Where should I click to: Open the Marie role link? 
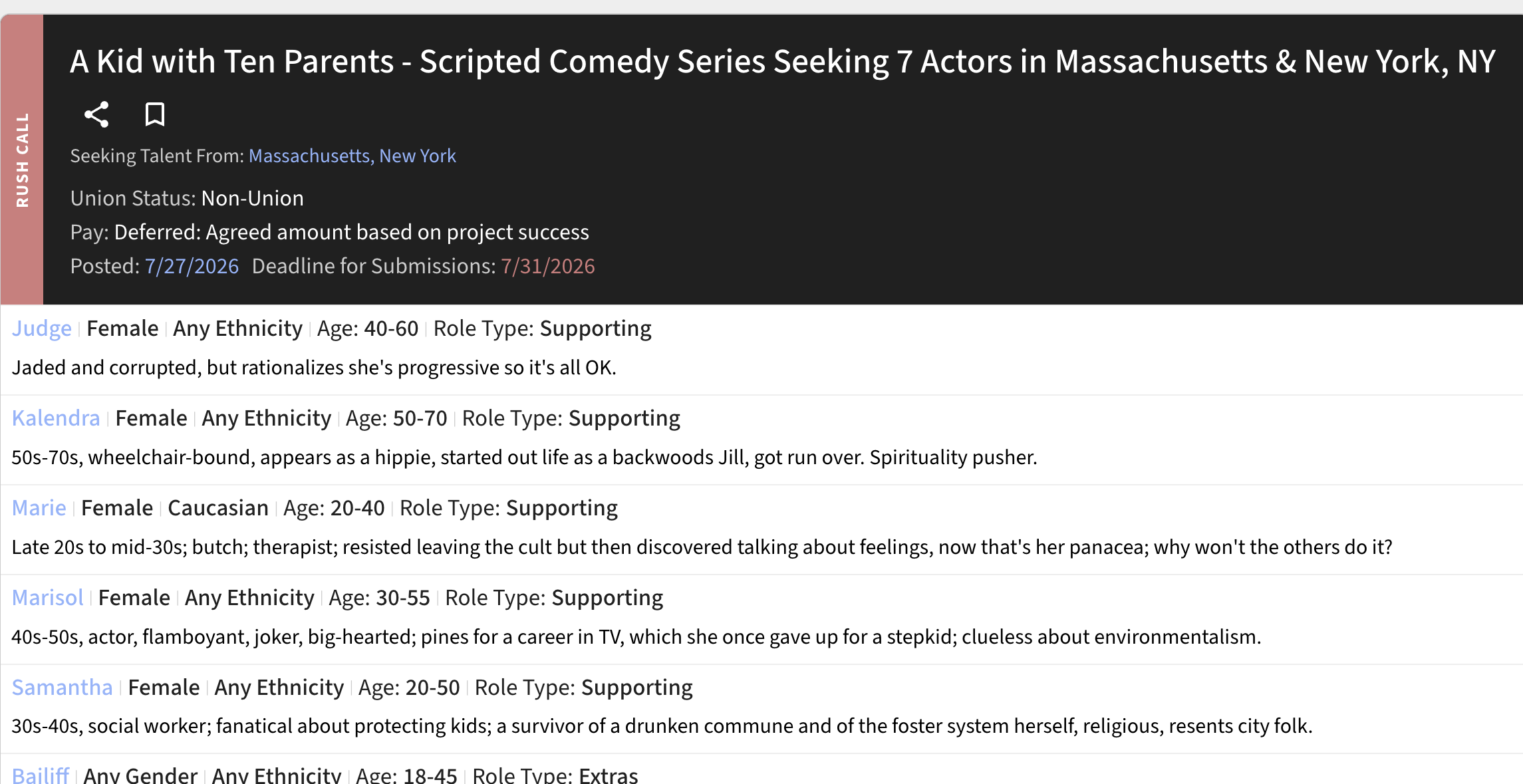pos(39,508)
